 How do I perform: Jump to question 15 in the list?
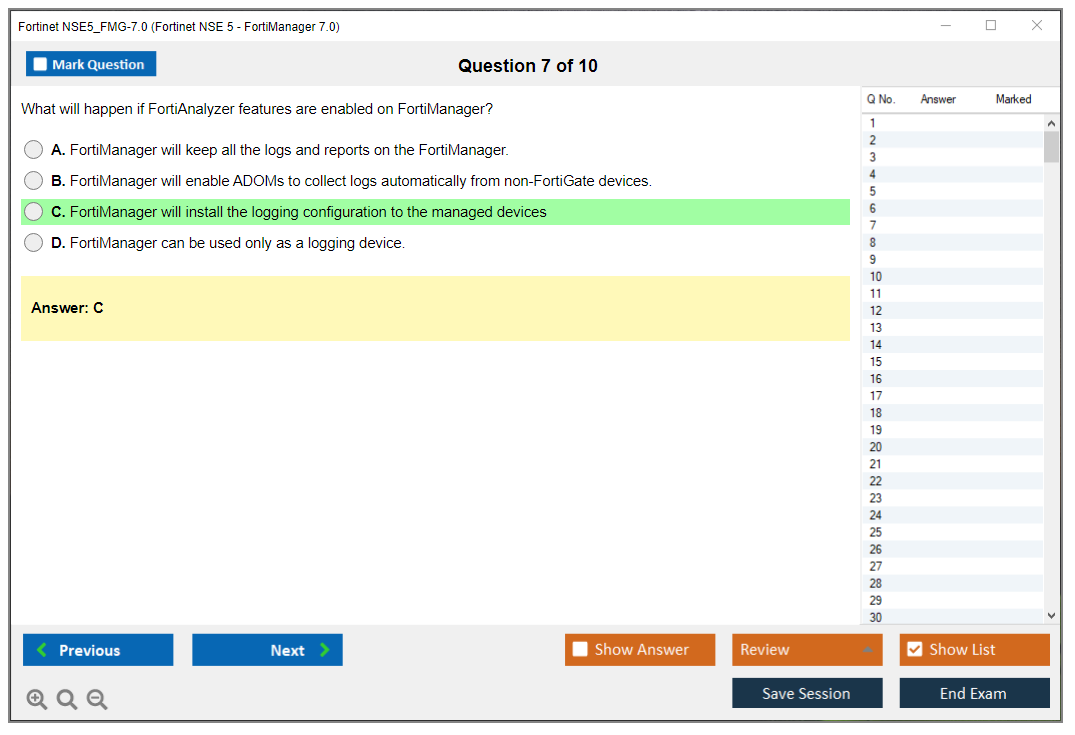click(x=876, y=362)
